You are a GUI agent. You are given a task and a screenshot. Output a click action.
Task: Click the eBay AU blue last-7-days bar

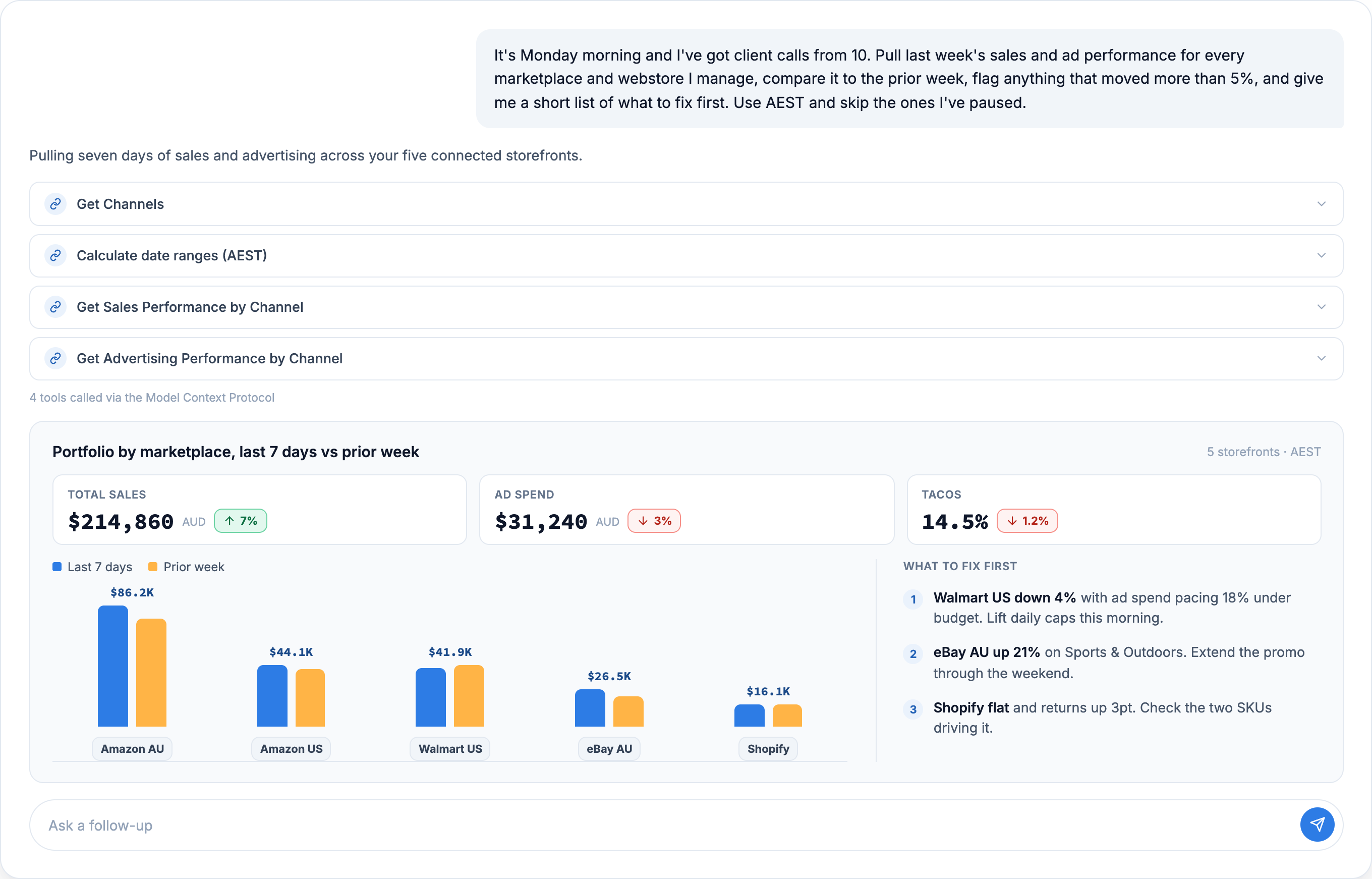tap(590, 708)
